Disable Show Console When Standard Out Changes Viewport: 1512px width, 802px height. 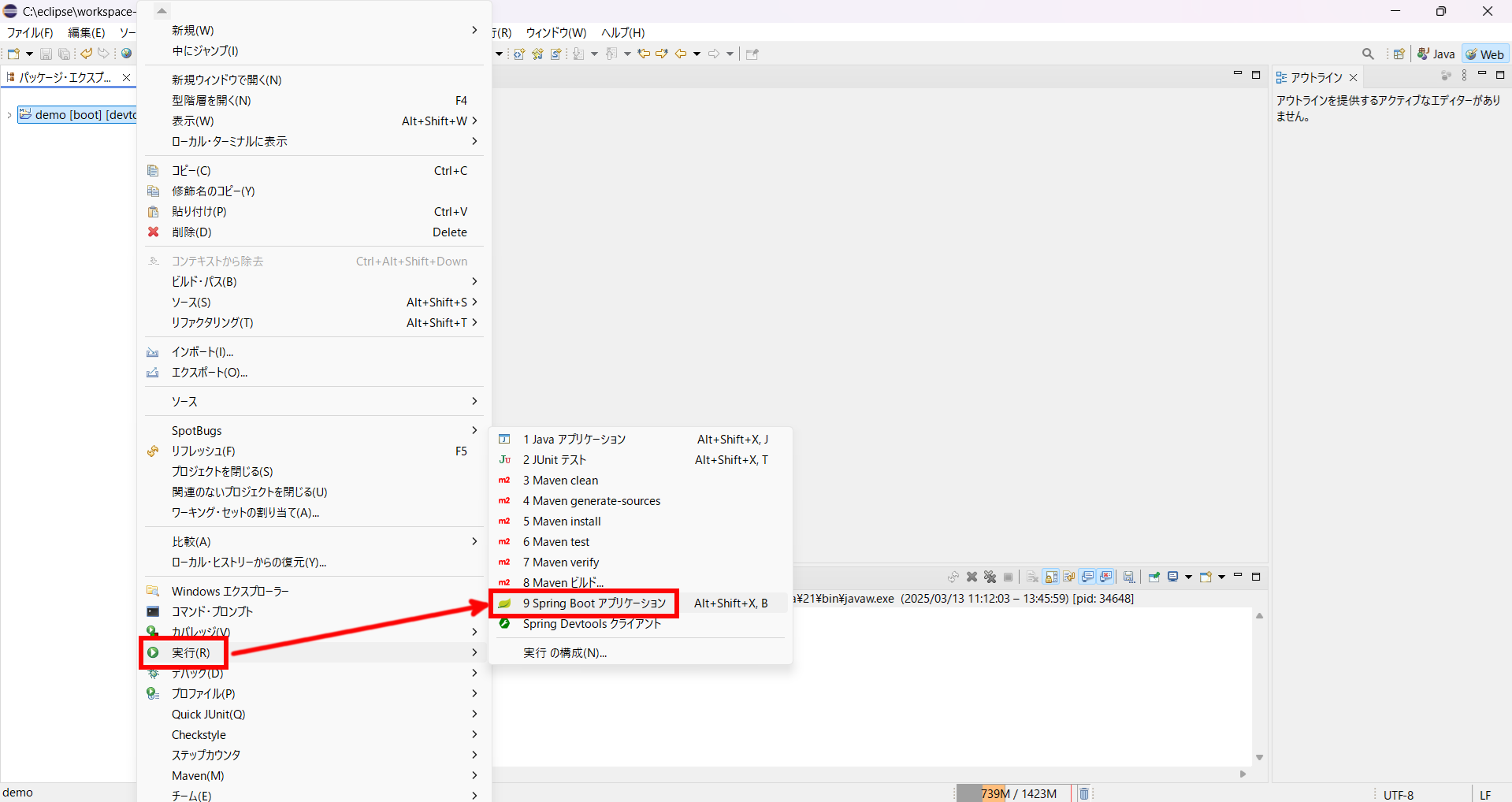[x=1088, y=577]
